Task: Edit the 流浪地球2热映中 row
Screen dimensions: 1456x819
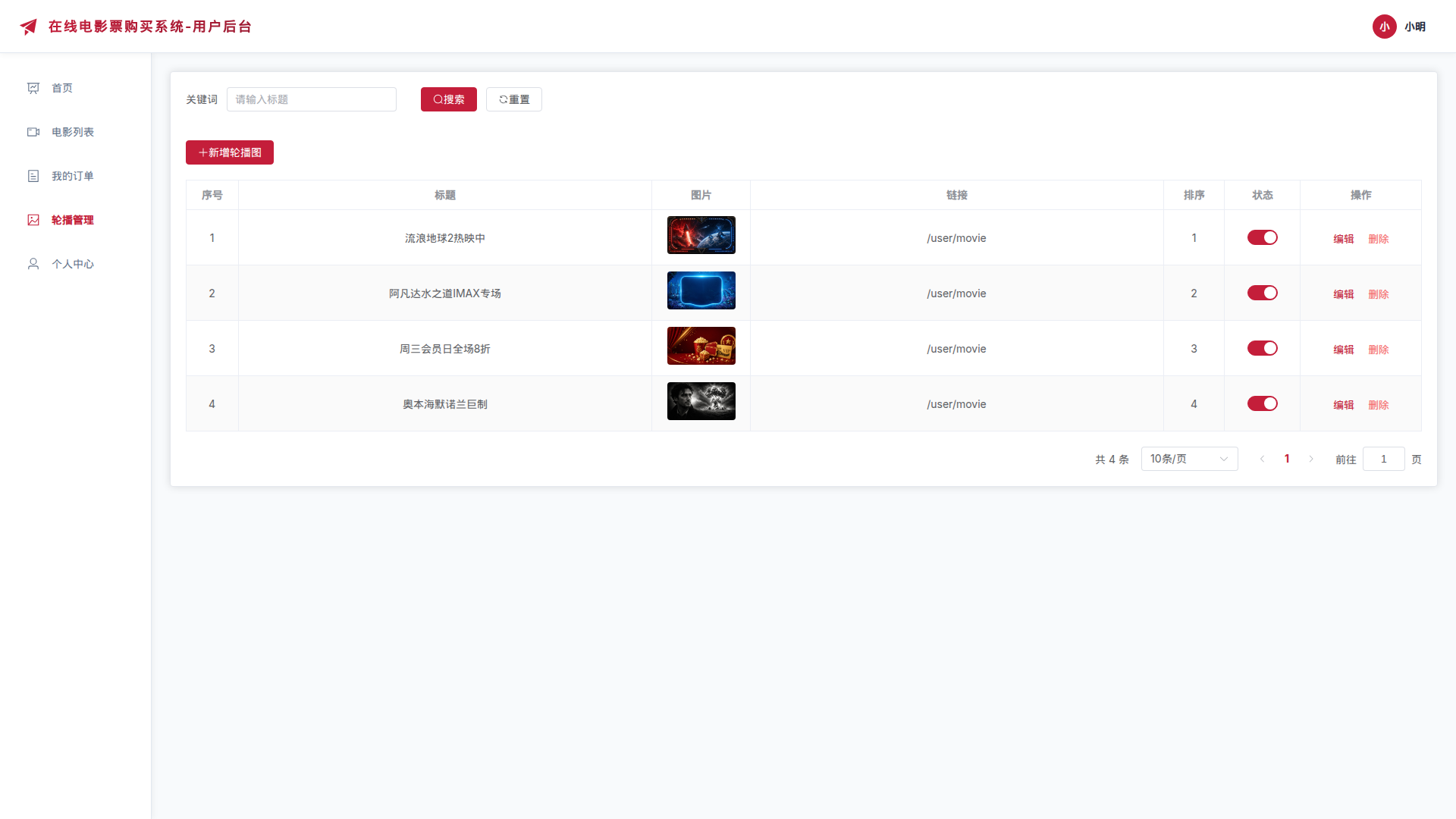Action: point(1344,239)
